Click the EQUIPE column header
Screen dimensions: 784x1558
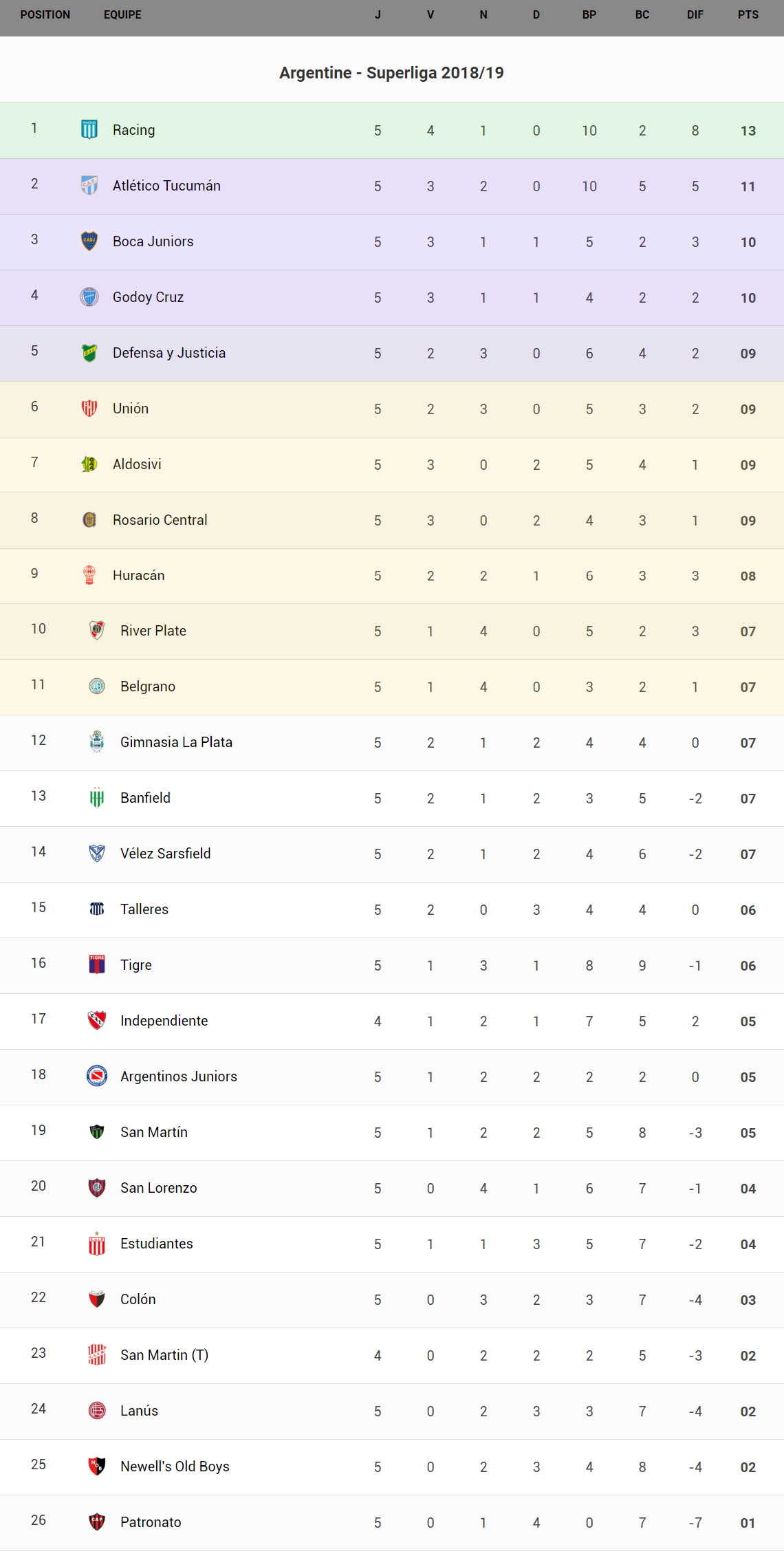[x=122, y=14]
